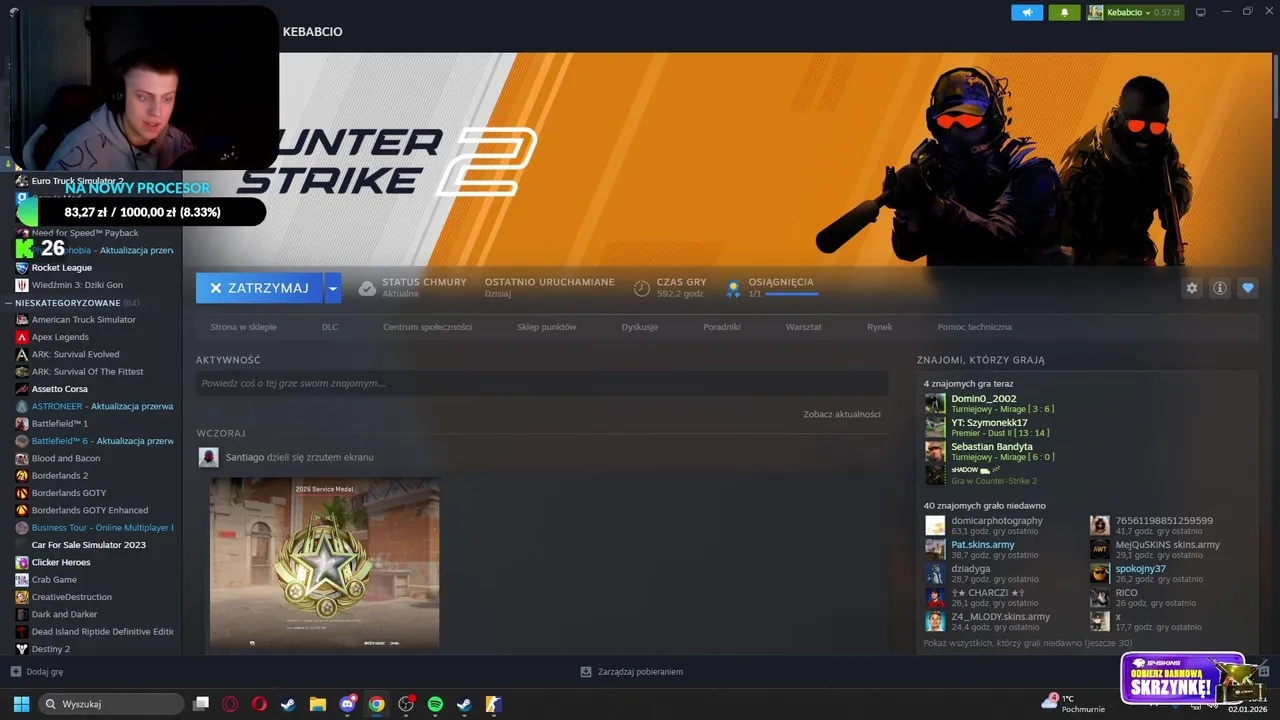Click the Blood and Bacon game icon
Image resolution: width=1280 pixels, height=720 pixels.
22,458
